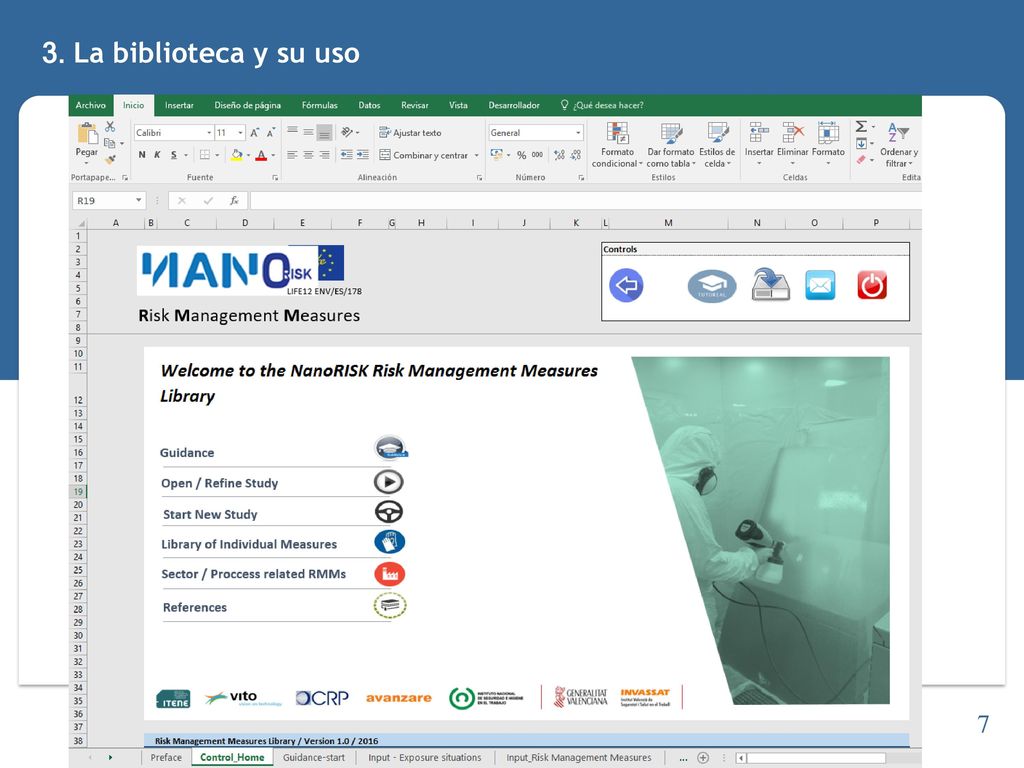Click the scissors Cut icon

(x=110, y=127)
